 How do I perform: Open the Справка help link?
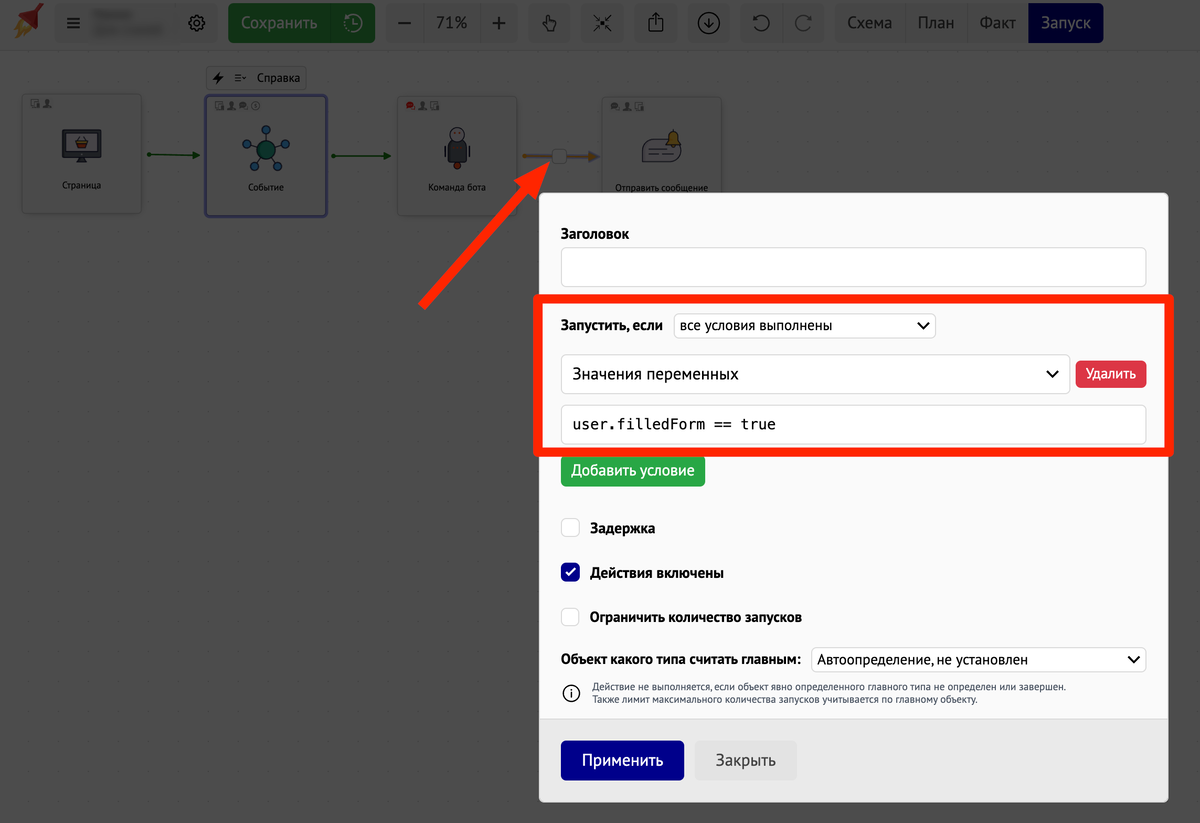pos(279,78)
